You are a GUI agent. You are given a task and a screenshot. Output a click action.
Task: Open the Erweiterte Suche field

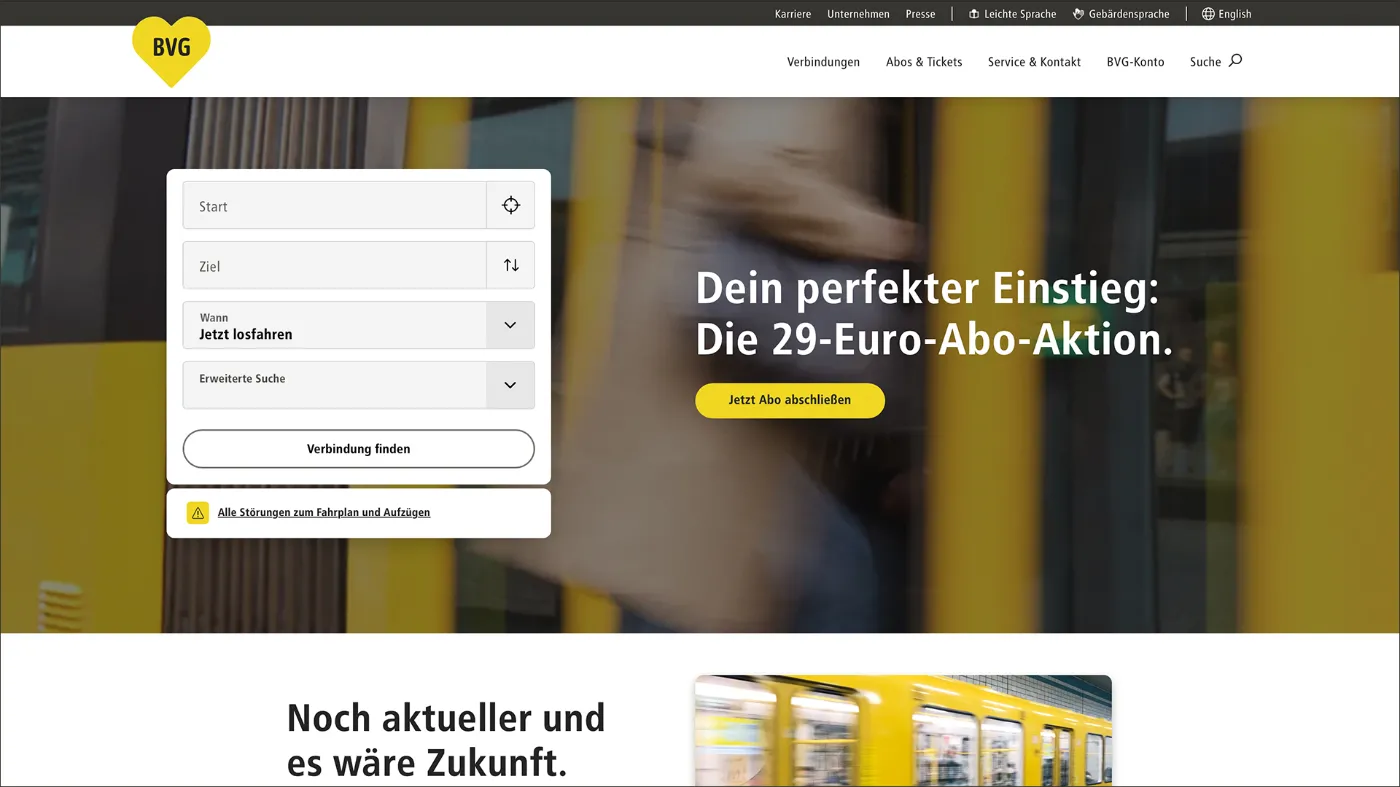pos(359,385)
